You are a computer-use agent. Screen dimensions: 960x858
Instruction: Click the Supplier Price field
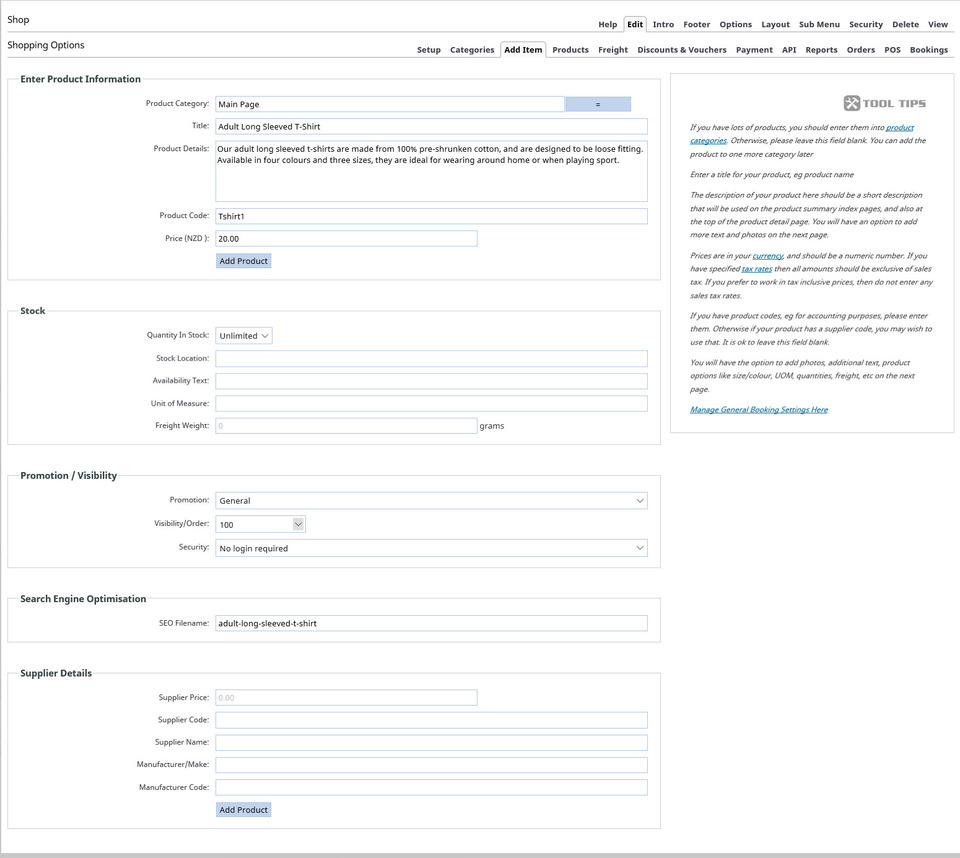point(346,698)
